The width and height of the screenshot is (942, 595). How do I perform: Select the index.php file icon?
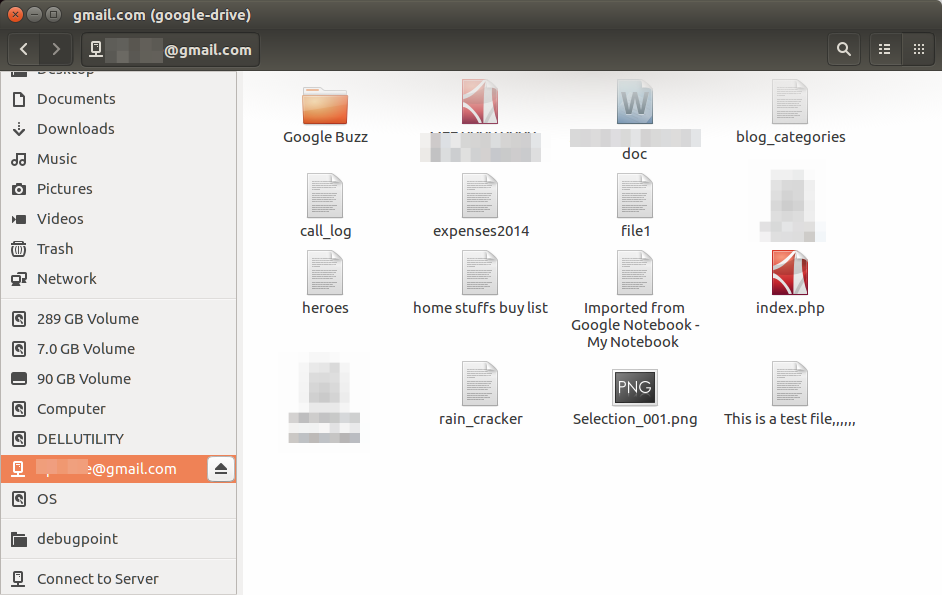[x=789, y=273]
